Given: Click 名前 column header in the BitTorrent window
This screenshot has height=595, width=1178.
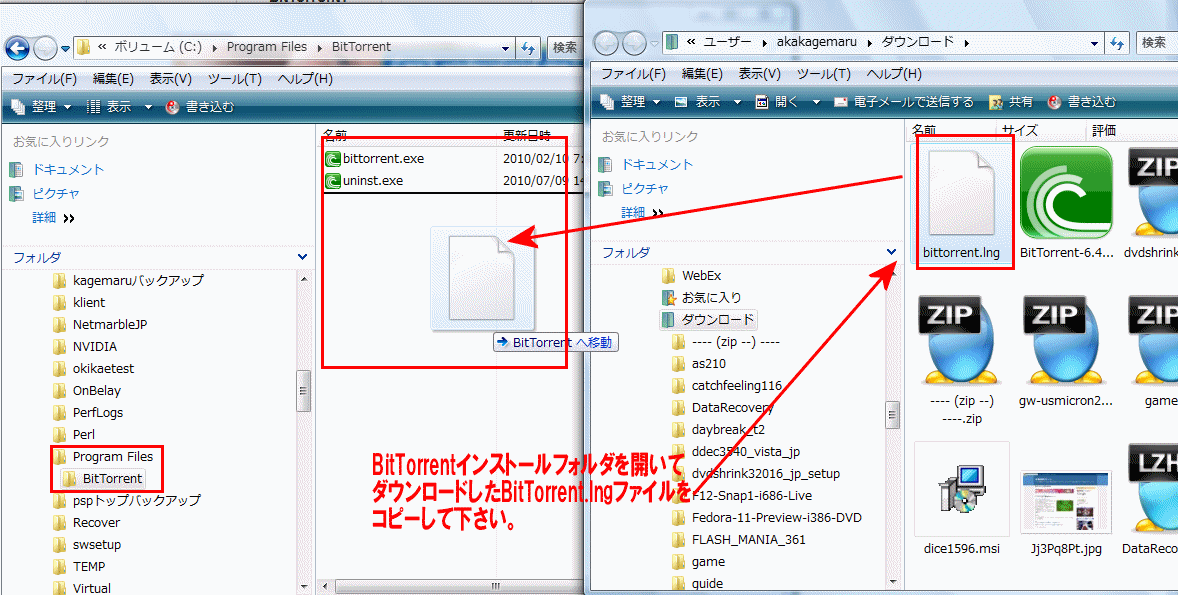Looking at the screenshot, I should tap(335, 135).
